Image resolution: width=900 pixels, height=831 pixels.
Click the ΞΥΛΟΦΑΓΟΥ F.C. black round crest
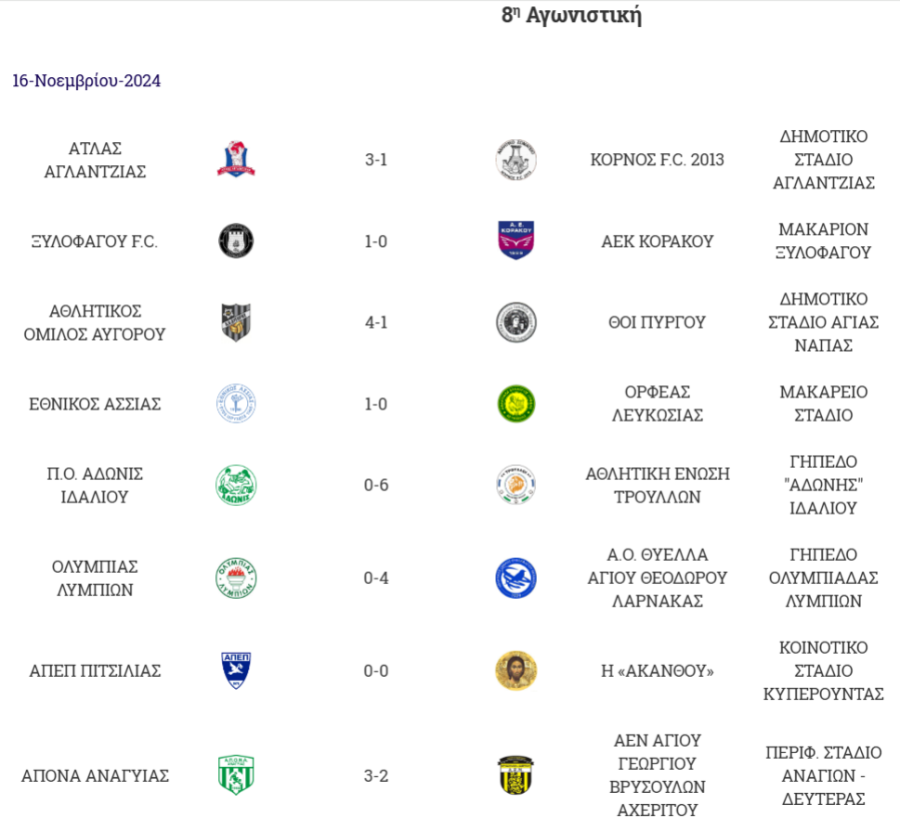(x=236, y=240)
